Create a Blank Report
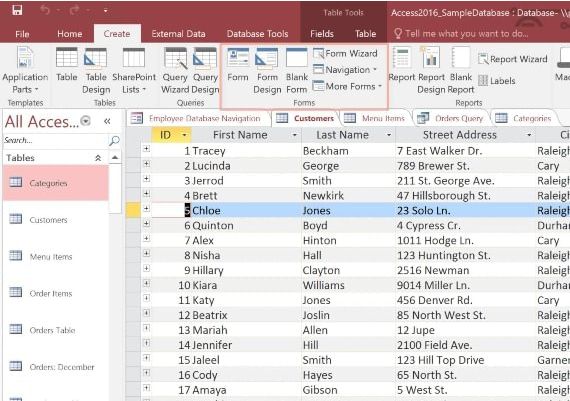 (x=461, y=70)
